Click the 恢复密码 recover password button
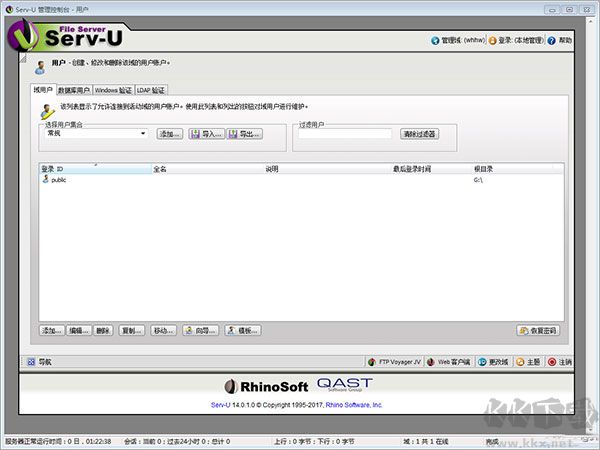The width and height of the screenshot is (600, 450). tap(538, 331)
